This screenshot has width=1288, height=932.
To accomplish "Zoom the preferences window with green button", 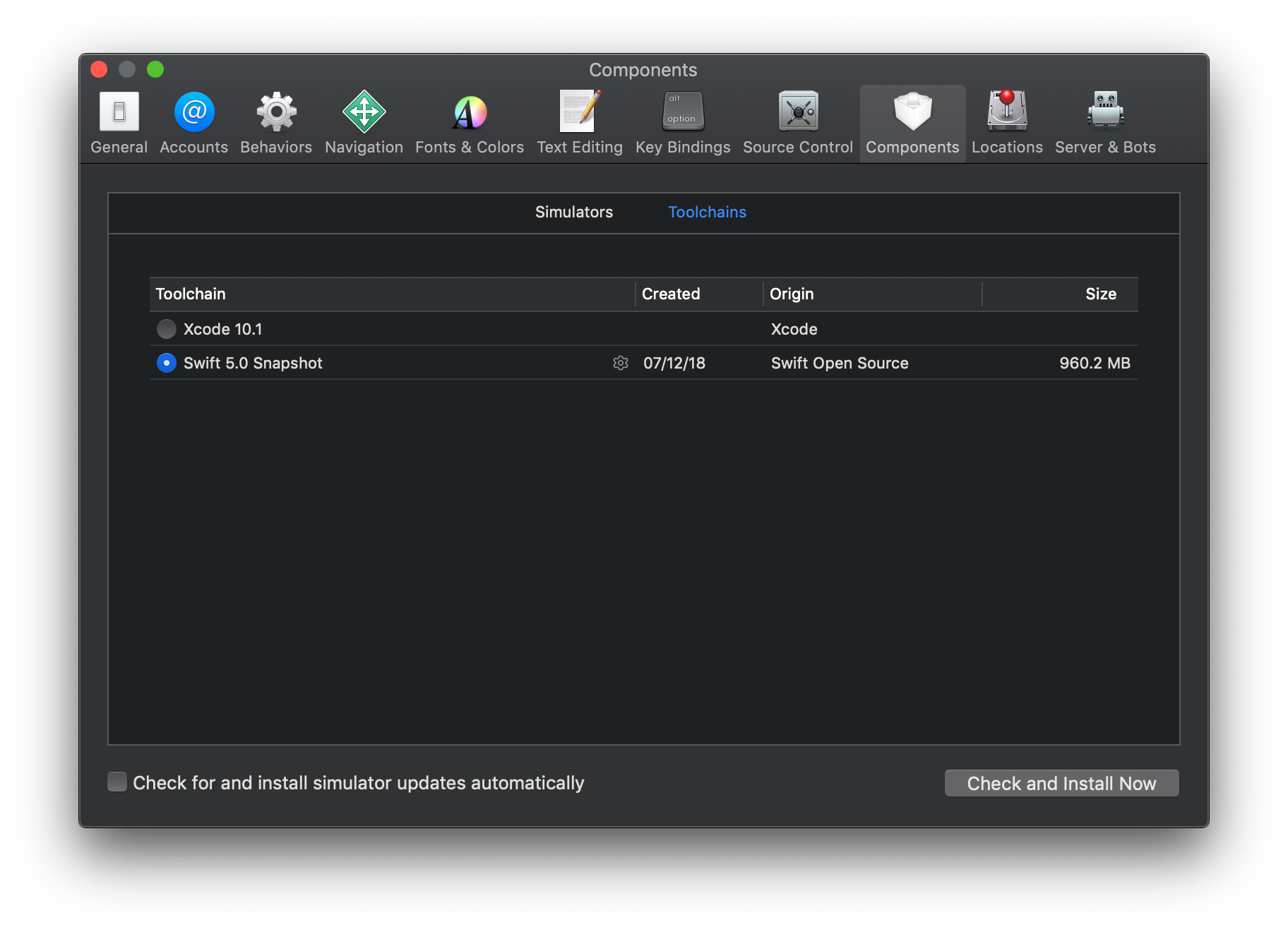I will tap(155, 69).
